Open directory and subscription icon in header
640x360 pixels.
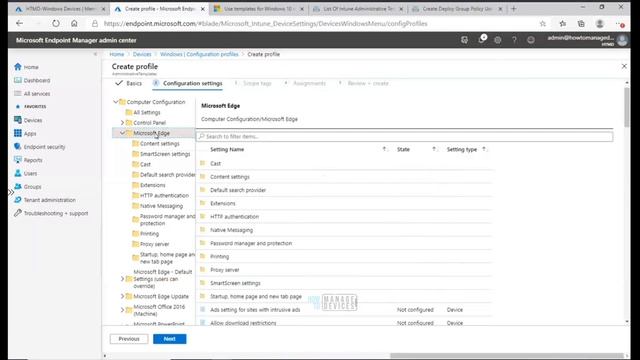tap(464, 40)
